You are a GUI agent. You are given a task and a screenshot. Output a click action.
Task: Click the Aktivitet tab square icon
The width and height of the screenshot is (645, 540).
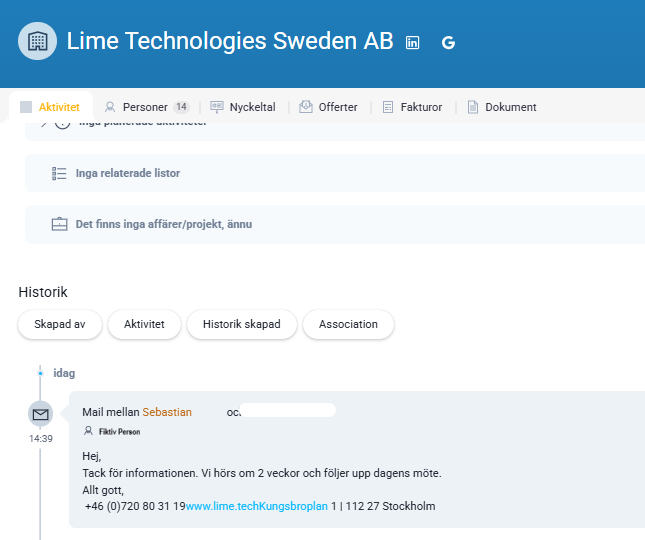click(x=26, y=107)
